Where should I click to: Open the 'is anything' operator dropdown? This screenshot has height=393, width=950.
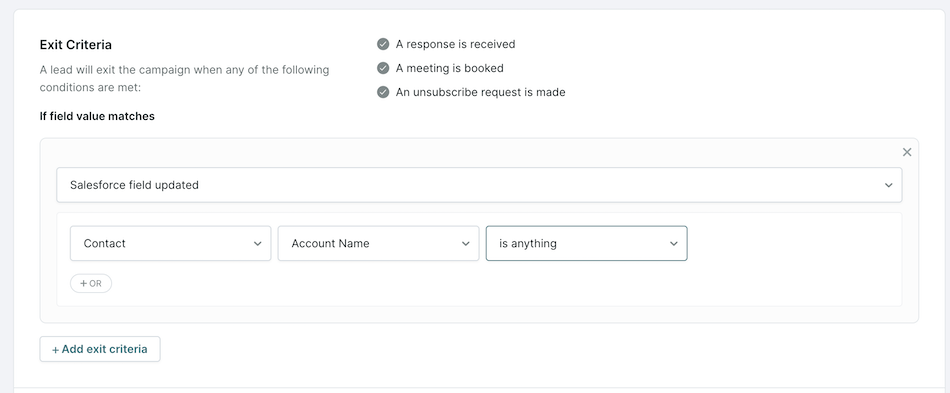[x=586, y=243]
